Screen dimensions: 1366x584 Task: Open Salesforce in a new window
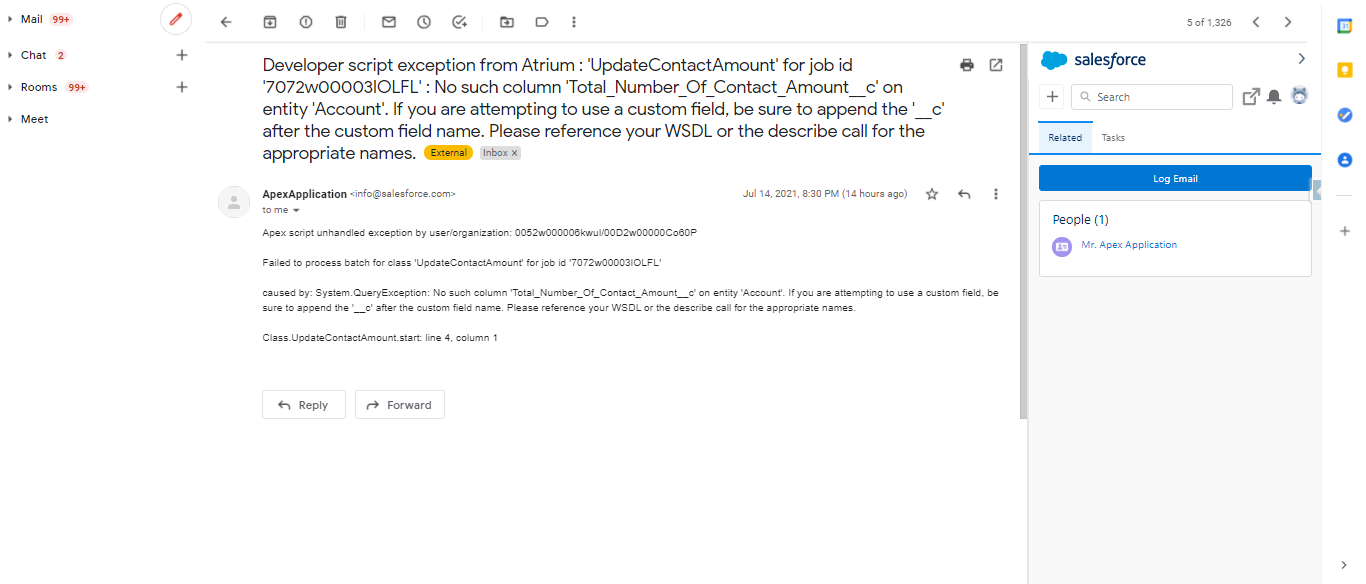coord(1251,96)
